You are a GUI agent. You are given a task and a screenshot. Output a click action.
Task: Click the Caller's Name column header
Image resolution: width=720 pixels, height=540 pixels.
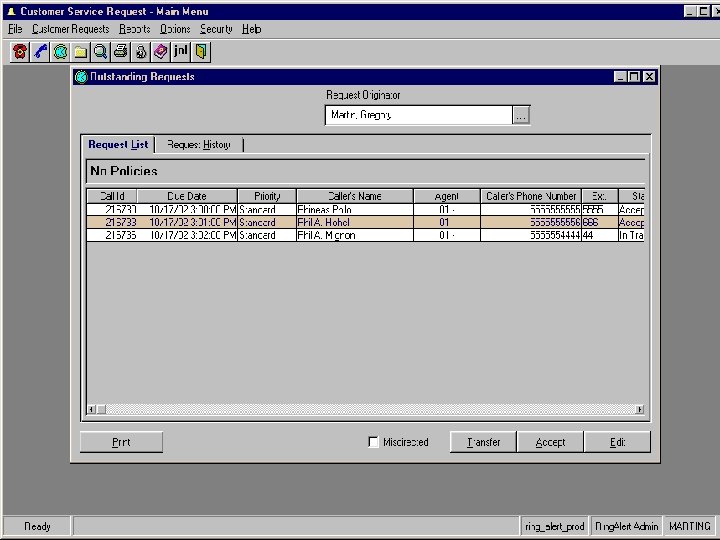pos(355,196)
